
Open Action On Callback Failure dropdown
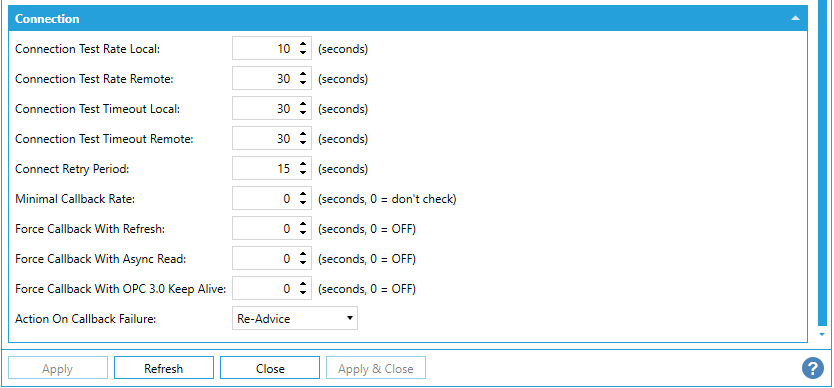point(295,318)
